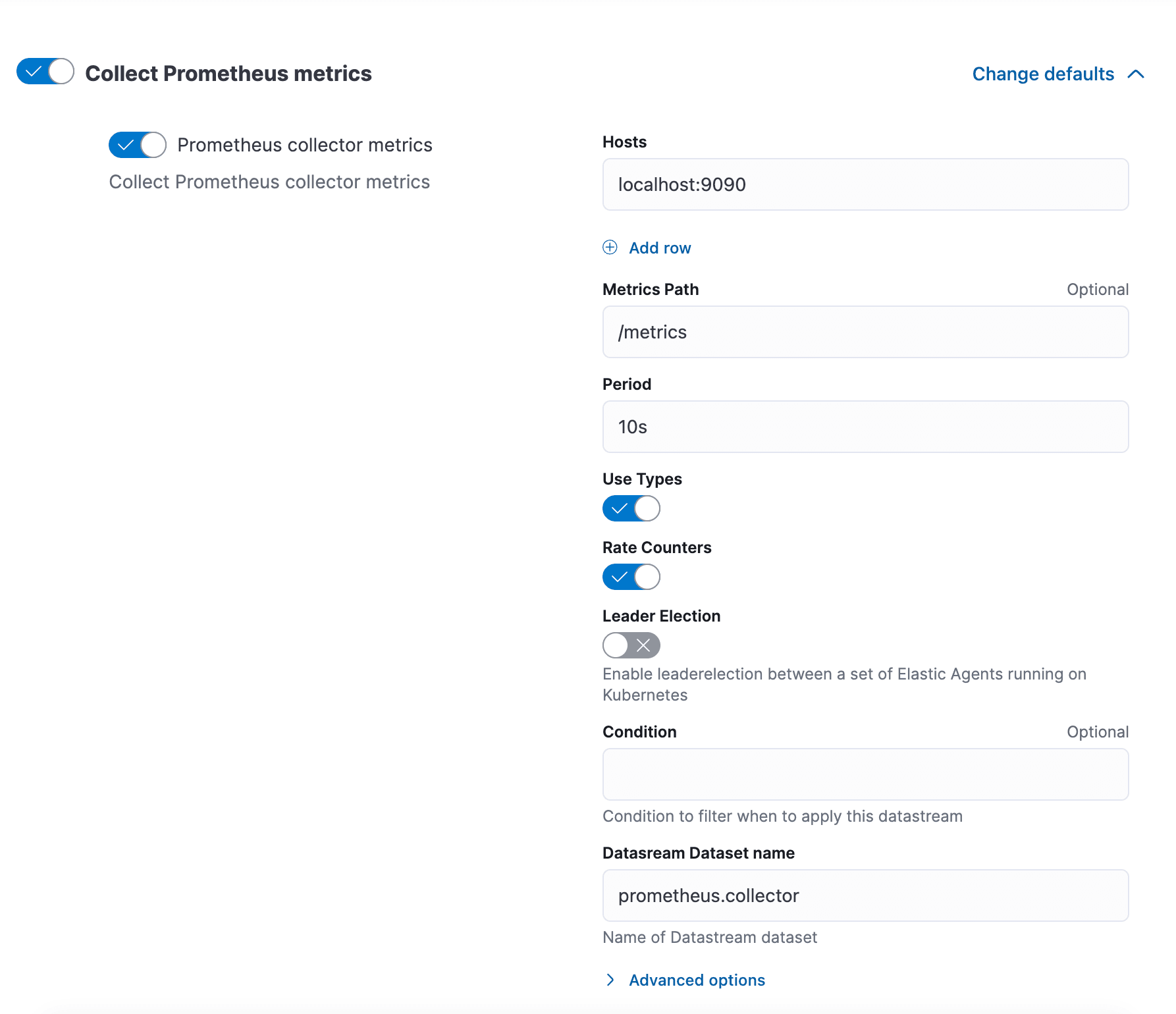Image resolution: width=1176 pixels, height=1014 pixels.
Task: Click the prometheus.collector dataset name field
Action: click(865, 895)
